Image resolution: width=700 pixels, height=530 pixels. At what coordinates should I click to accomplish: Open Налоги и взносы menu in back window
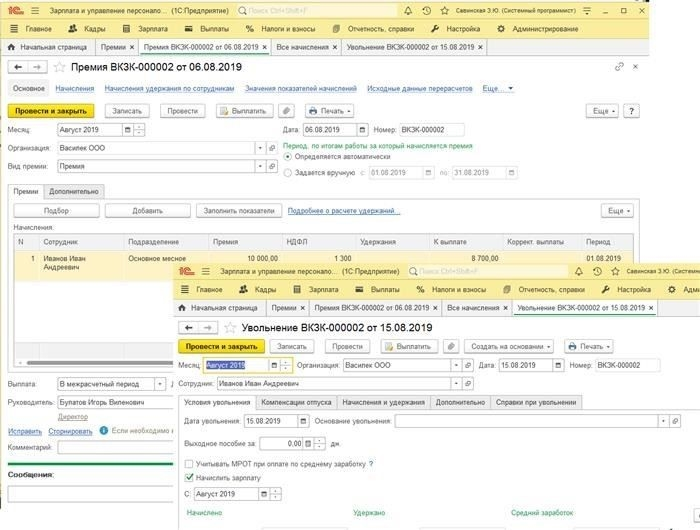click(280, 29)
